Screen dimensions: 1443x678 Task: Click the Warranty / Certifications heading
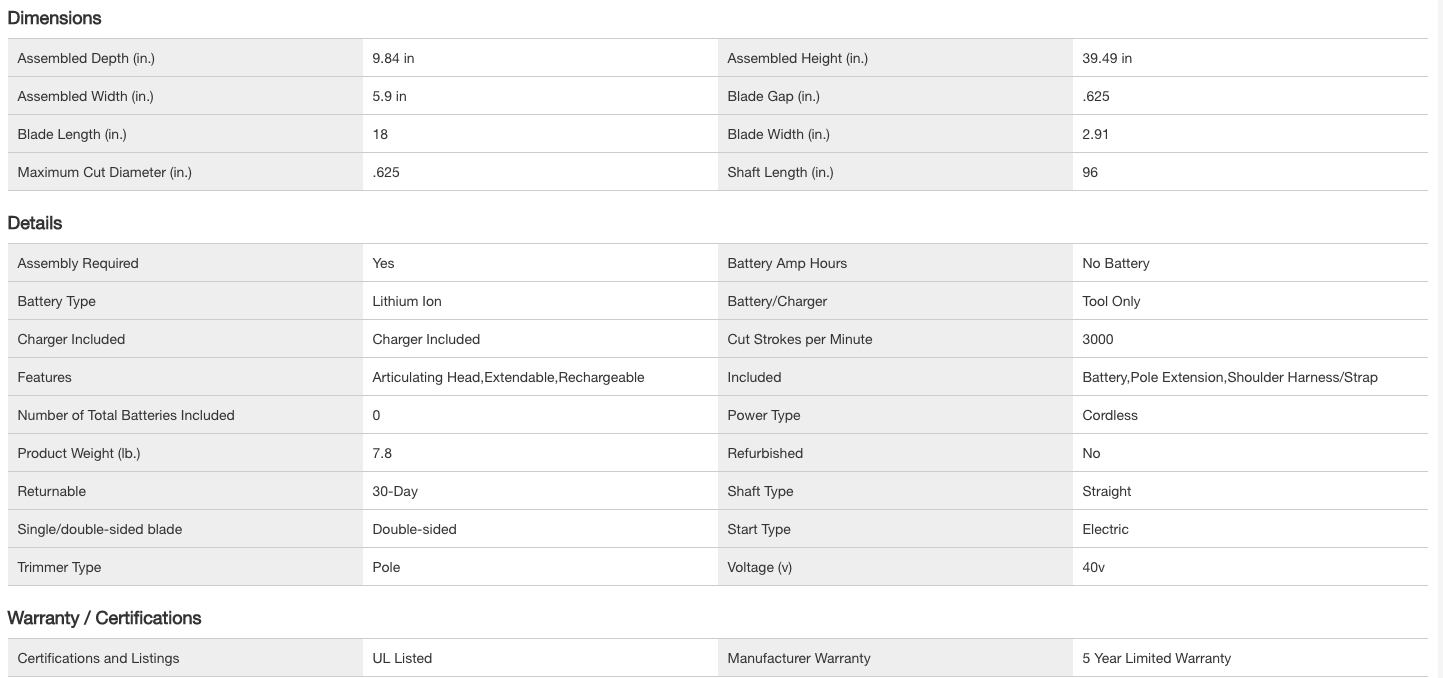tap(104, 618)
